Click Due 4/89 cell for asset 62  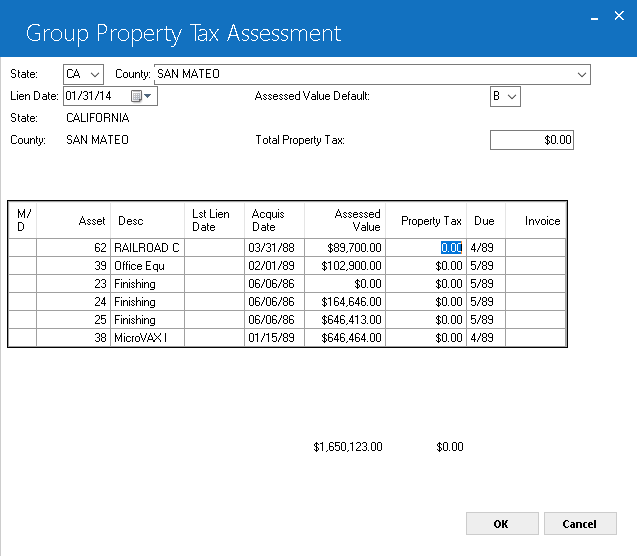click(x=486, y=248)
